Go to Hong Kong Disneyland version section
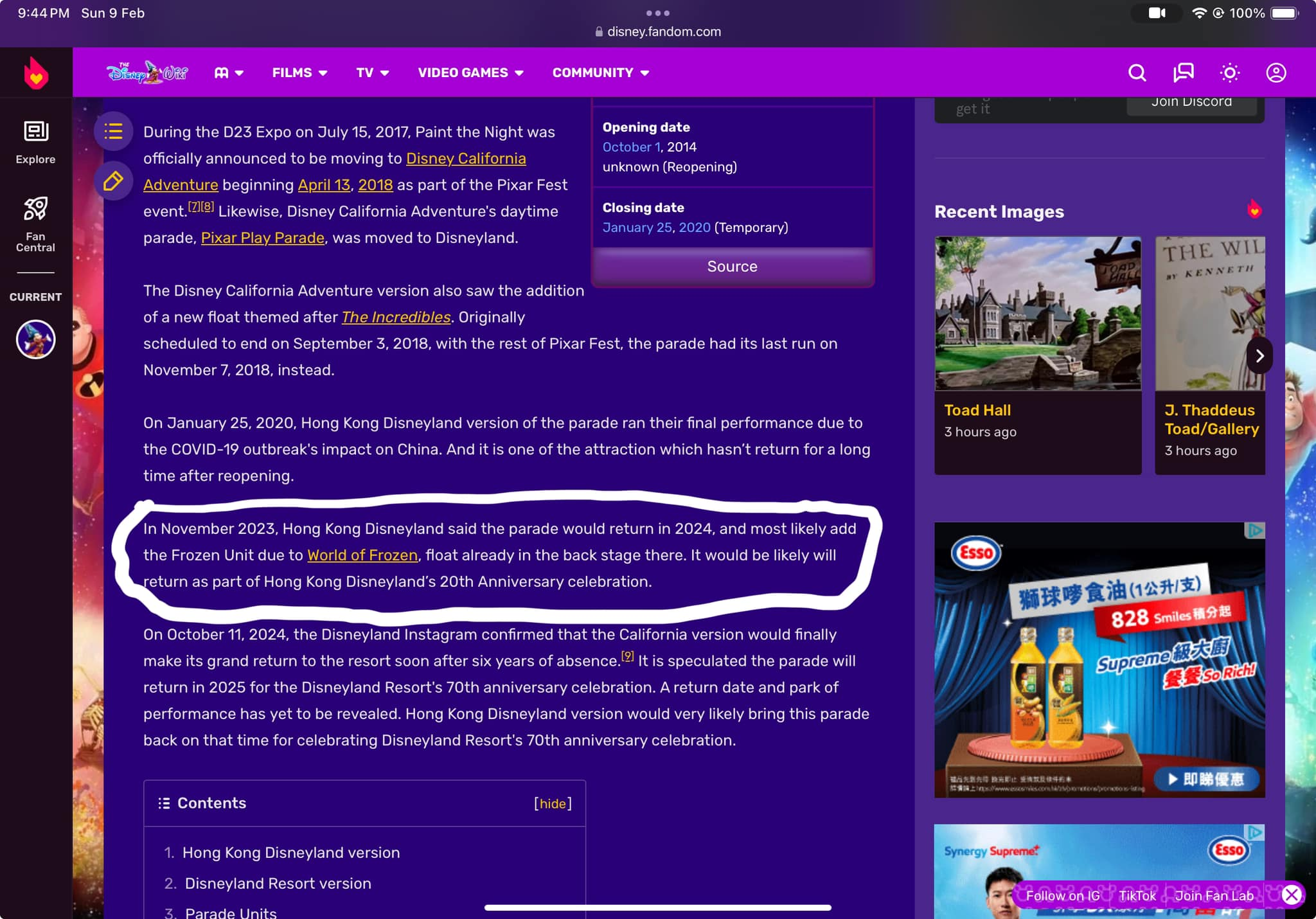 pyautogui.click(x=291, y=852)
